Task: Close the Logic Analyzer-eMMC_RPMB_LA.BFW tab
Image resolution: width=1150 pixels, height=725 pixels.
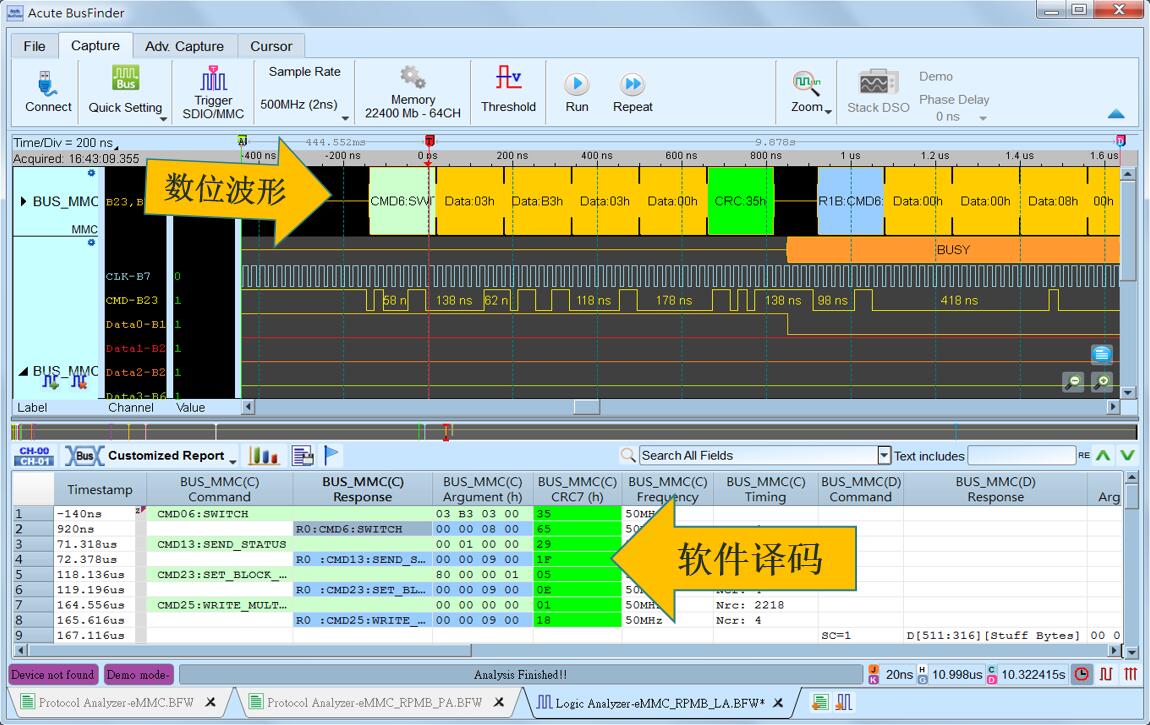Action: tap(777, 703)
